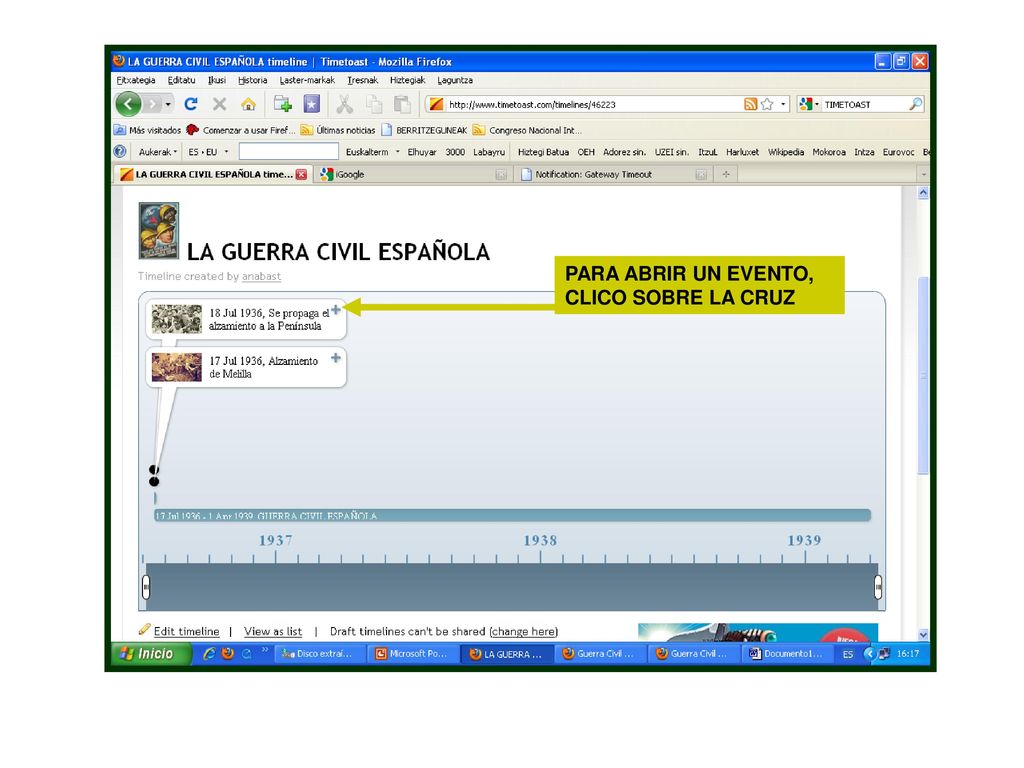Open the Fitxategia menu
The image size is (1024, 768).
(x=136, y=80)
